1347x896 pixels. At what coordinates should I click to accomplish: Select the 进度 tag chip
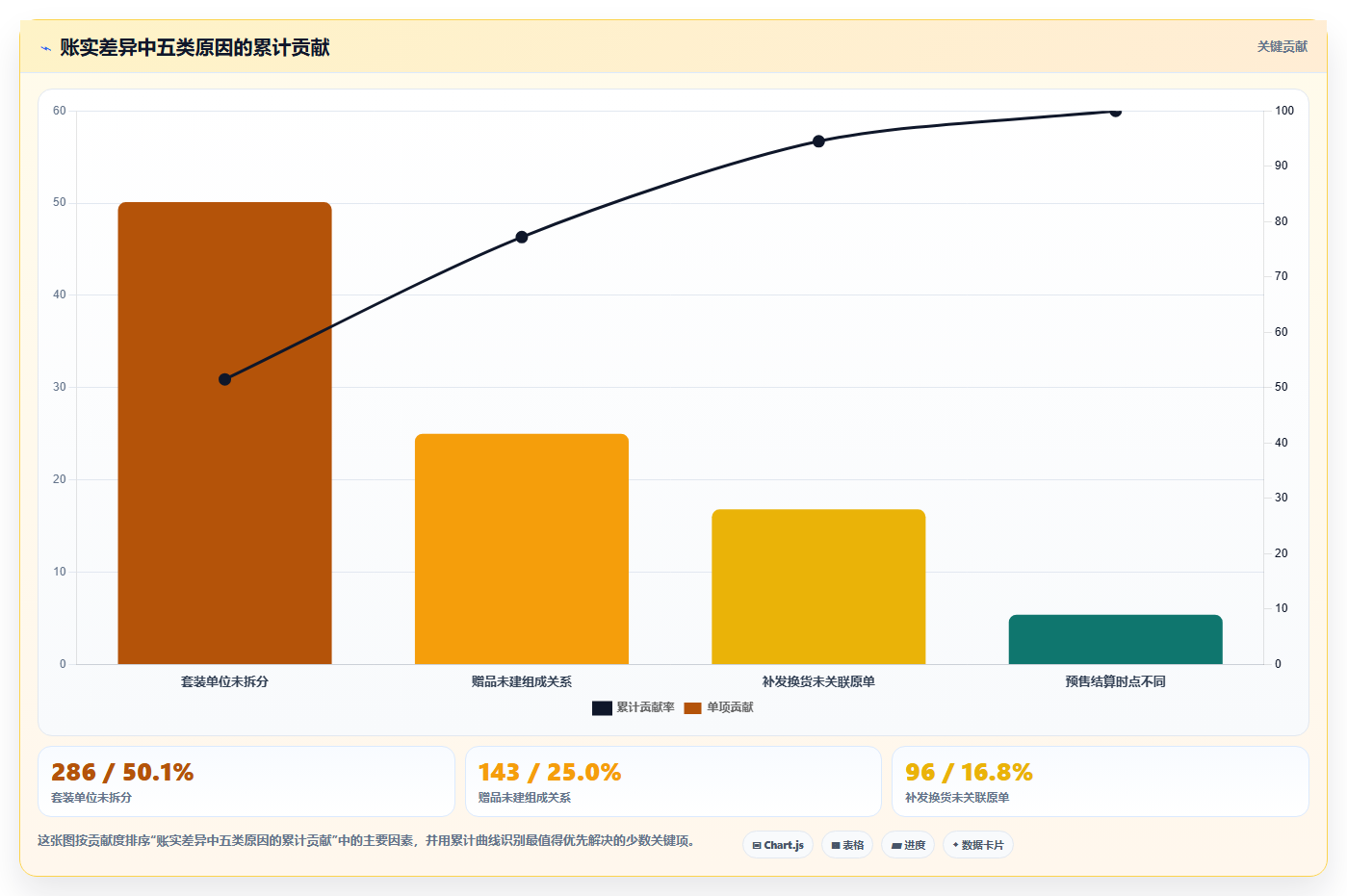908,845
